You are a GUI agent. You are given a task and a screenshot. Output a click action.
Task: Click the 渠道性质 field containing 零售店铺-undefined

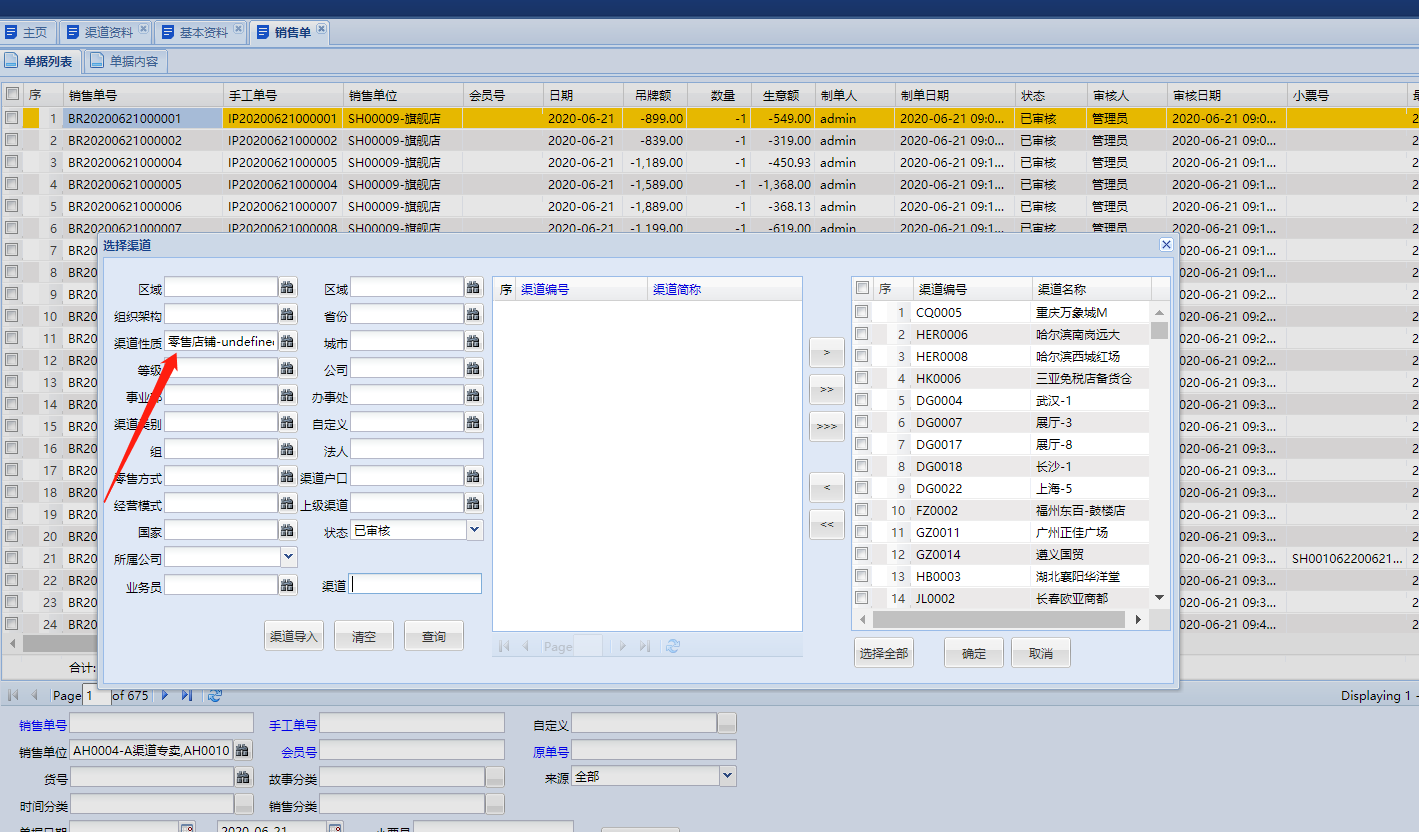click(x=221, y=342)
